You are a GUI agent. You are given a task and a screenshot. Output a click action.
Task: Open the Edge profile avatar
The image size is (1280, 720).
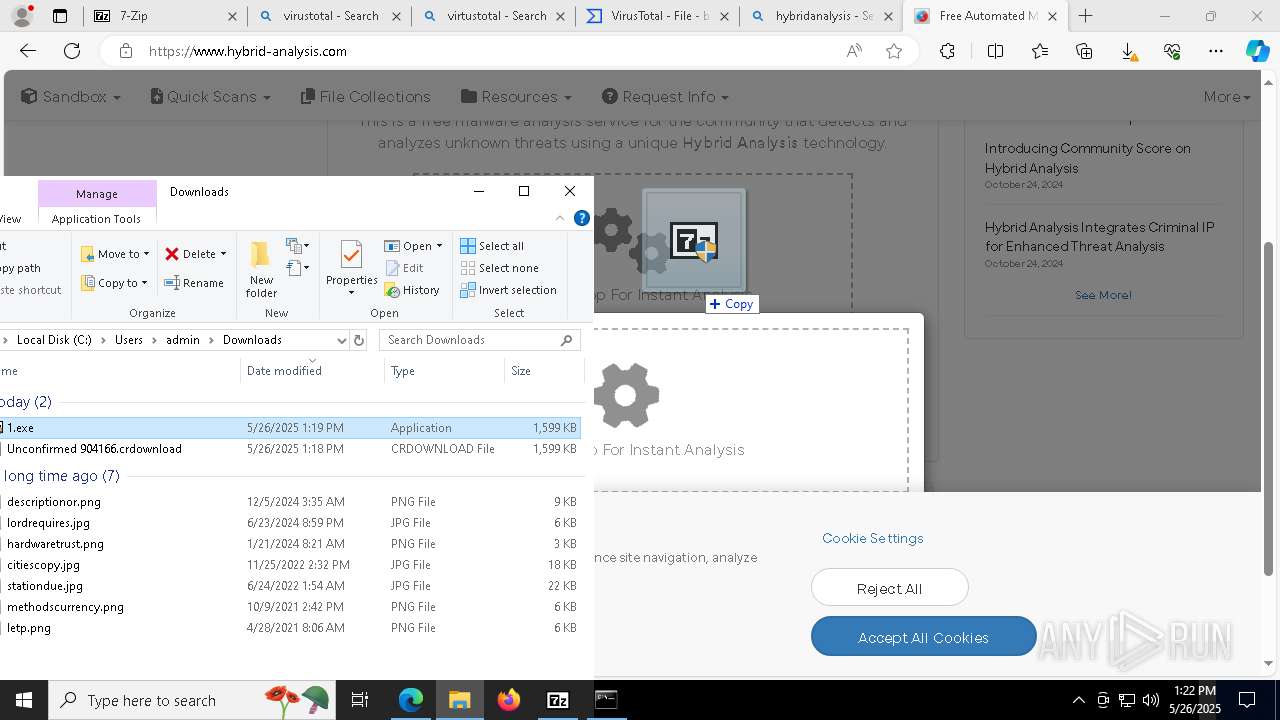coord(23,16)
